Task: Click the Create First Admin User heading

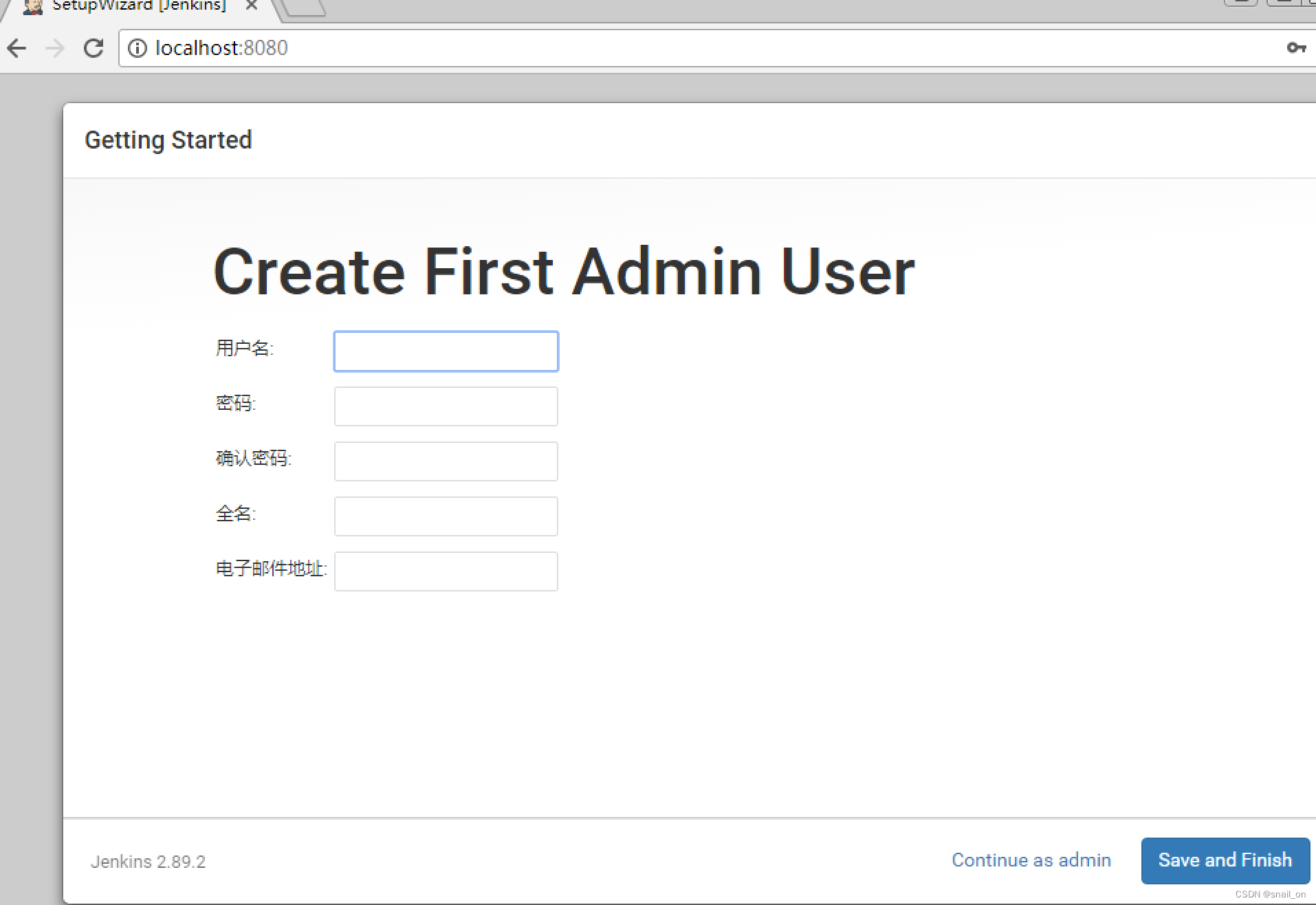Action: [564, 272]
